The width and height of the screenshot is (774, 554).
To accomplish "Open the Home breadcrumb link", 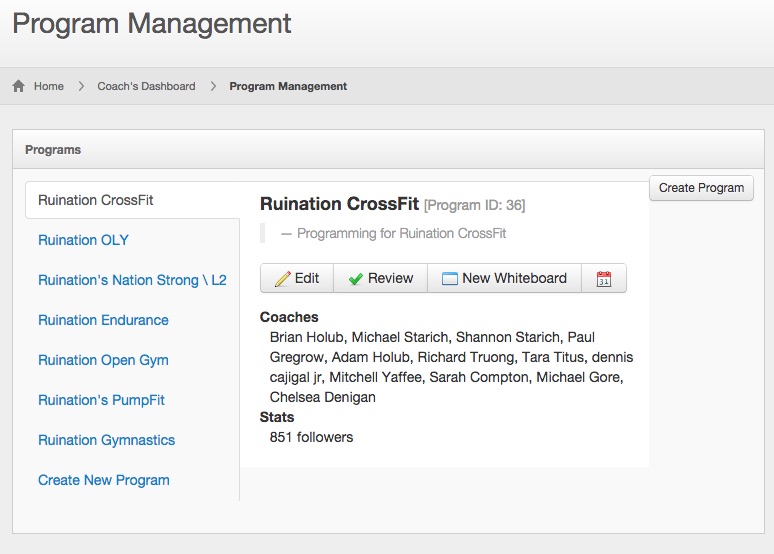I will pyautogui.click(x=49, y=86).
